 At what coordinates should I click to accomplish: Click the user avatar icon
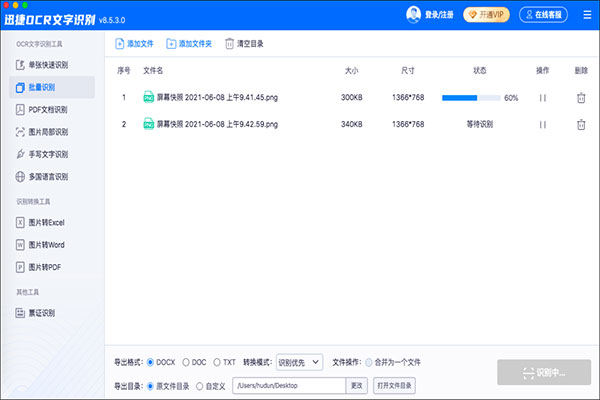tap(414, 15)
